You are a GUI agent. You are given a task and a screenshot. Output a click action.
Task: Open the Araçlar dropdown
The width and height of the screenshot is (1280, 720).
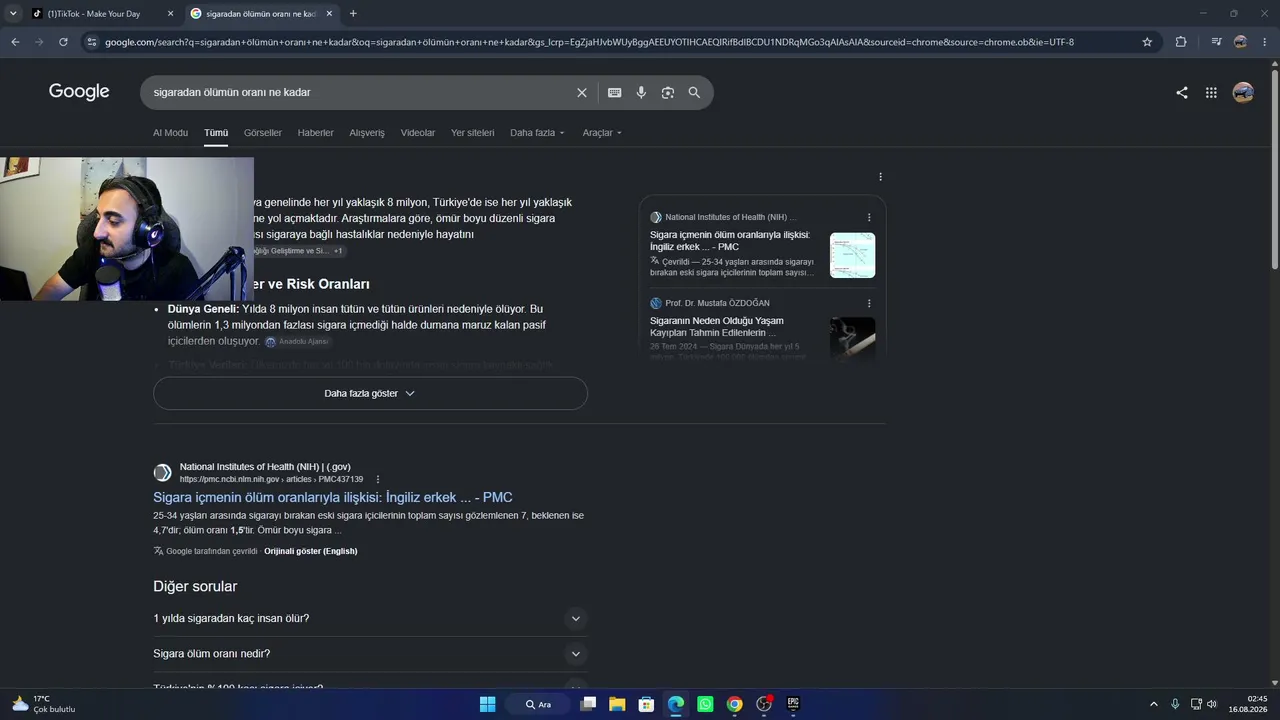[x=602, y=133]
